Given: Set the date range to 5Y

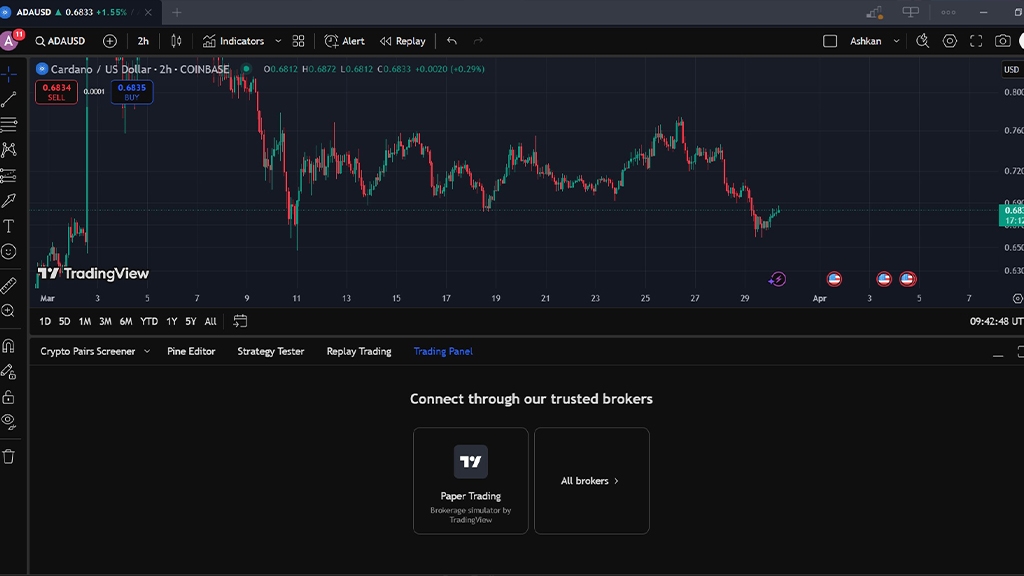Looking at the screenshot, I should pyautogui.click(x=190, y=321).
